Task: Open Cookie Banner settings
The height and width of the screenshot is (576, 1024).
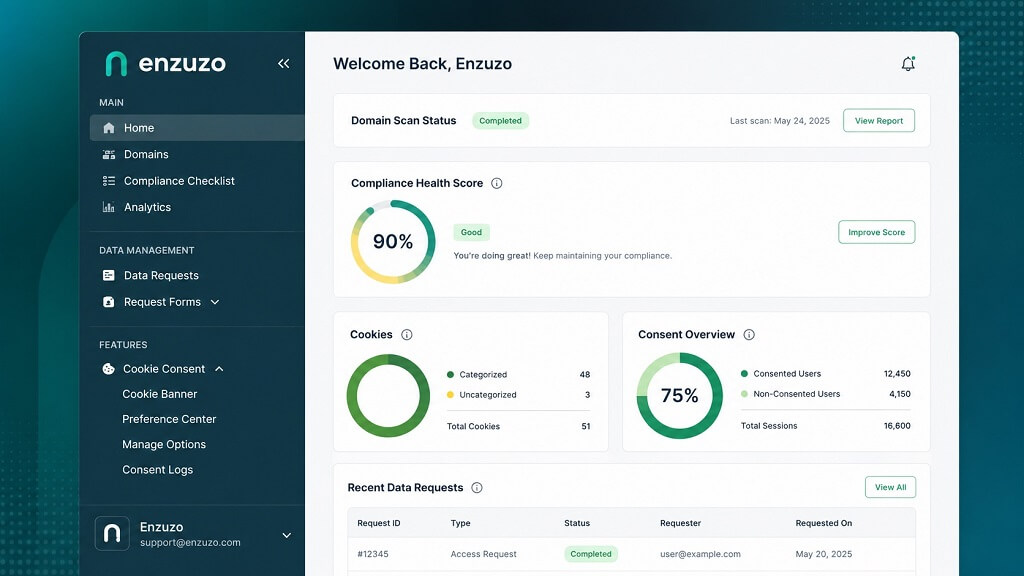Action: pos(159,394)
